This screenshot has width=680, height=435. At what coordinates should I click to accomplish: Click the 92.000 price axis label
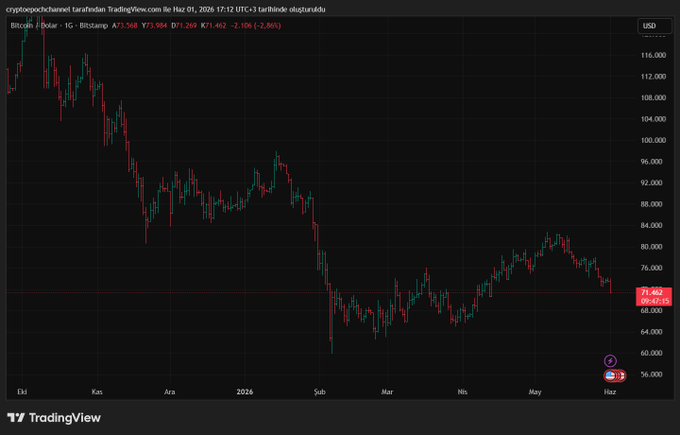pyautogui.click(x=651, y=183)
